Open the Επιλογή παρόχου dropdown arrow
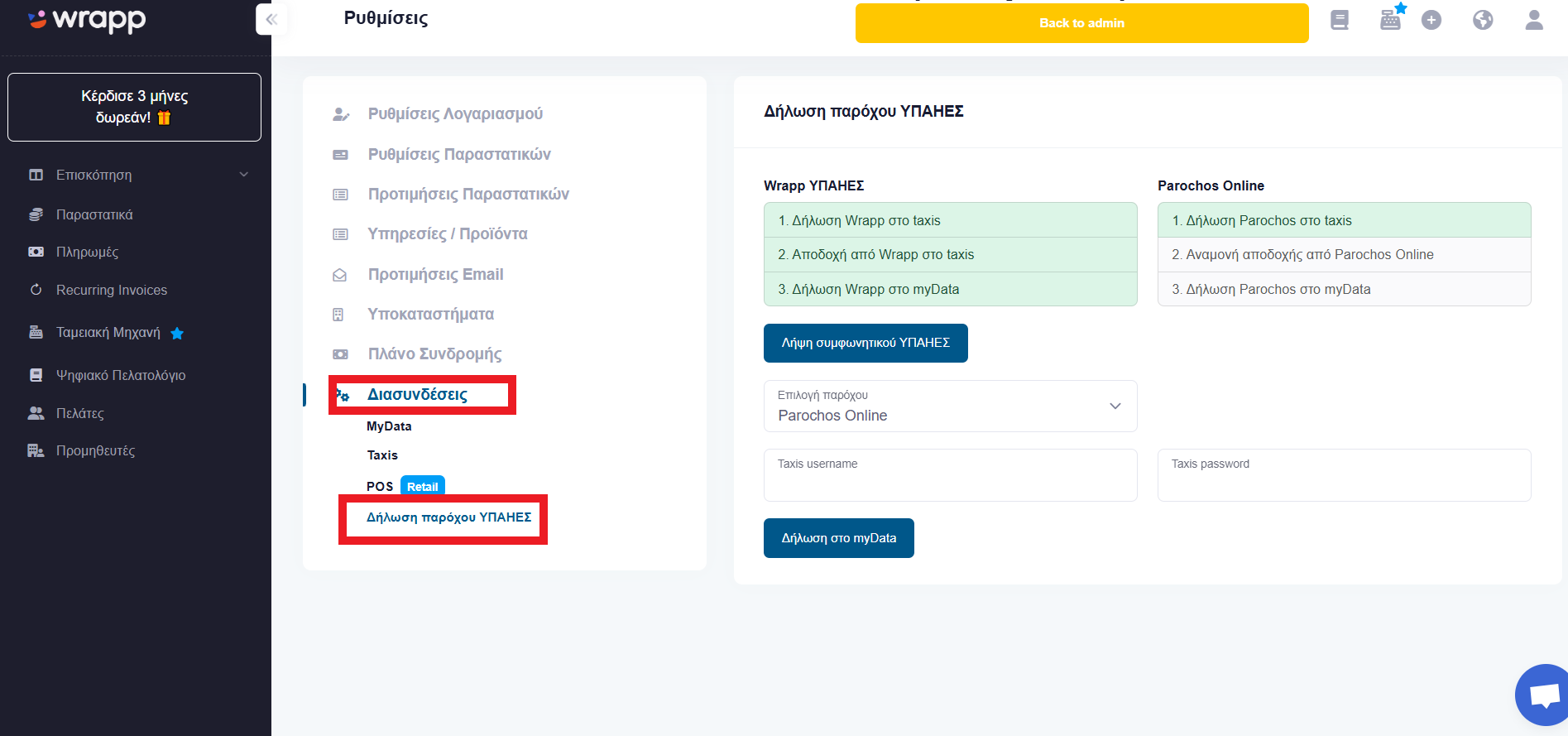Viewport: 1568px width, 736px height. pyautogui.click(x=1115, y=406)
